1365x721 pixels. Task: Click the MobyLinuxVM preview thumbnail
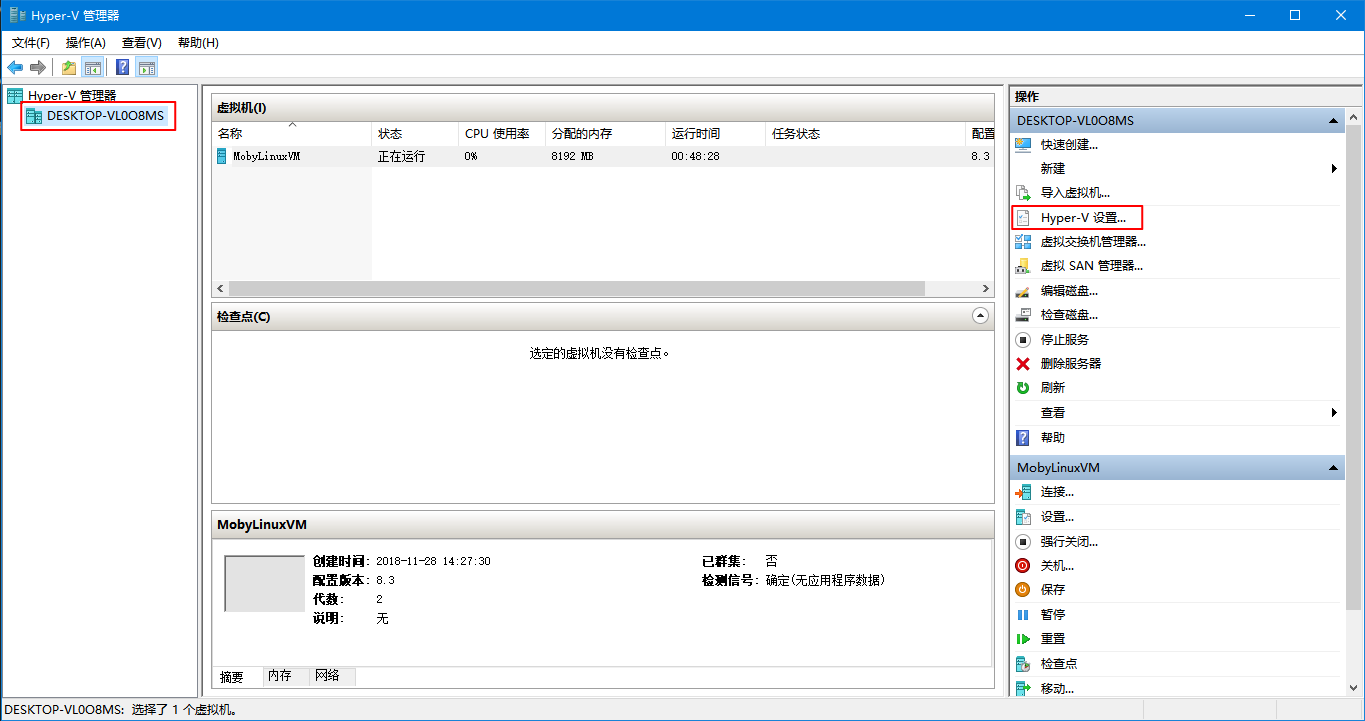click(x=264, y=583)
